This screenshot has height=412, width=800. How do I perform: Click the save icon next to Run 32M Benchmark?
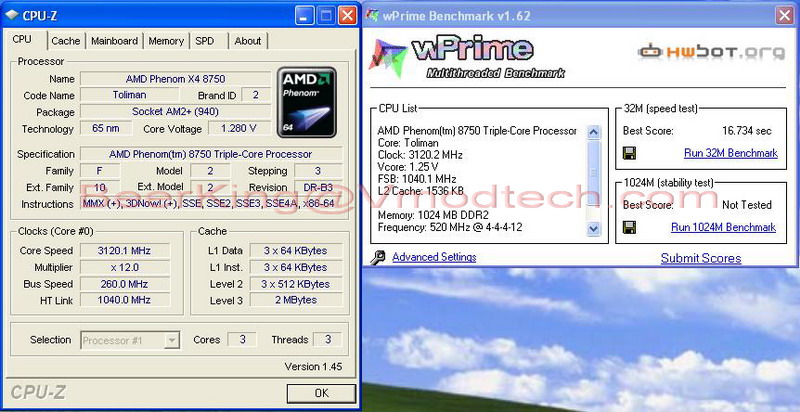tap(630, 153)
